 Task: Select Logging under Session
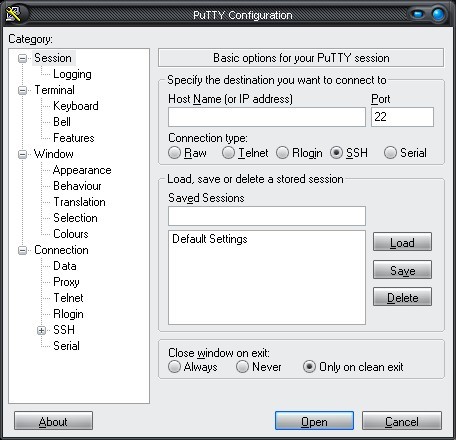[x=72, y=74]
